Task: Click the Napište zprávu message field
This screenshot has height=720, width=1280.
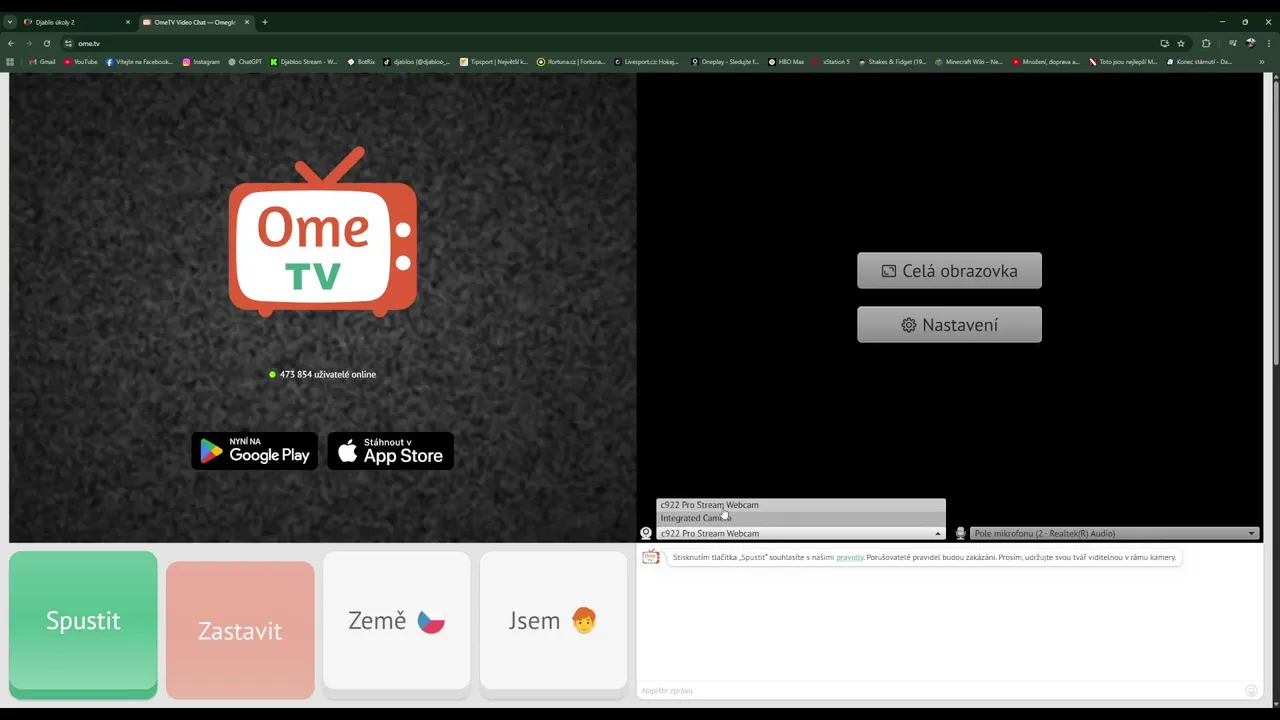Action: click(x=940, y=690)
